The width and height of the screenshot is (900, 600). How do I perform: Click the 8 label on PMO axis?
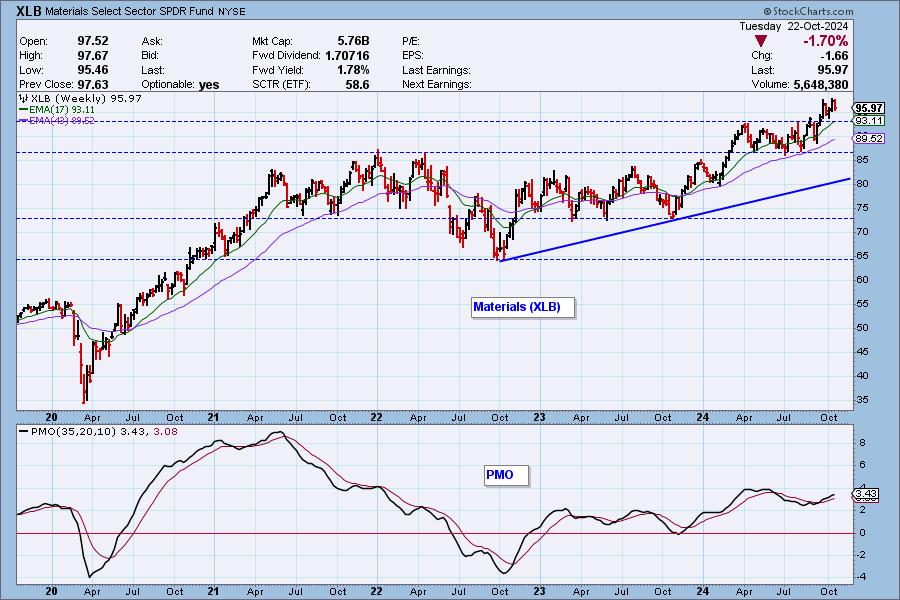862,443
